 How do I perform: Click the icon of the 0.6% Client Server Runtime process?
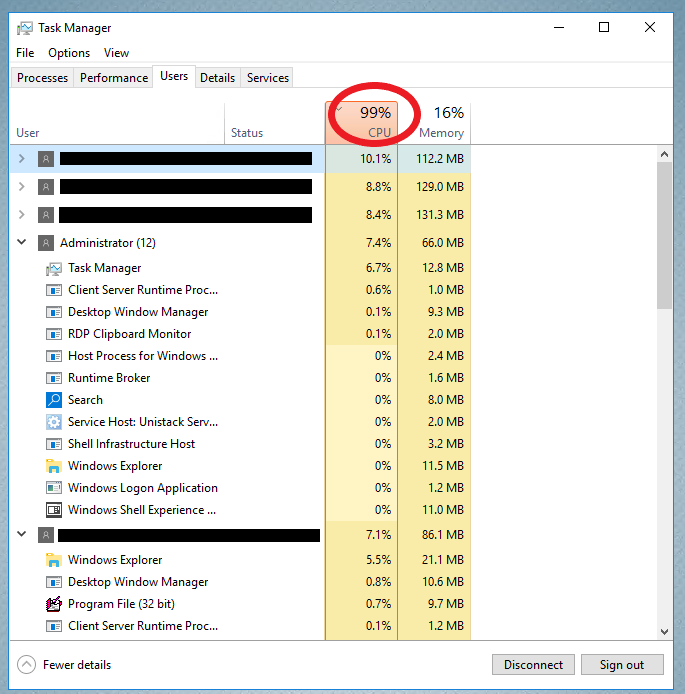click(54, 290)
